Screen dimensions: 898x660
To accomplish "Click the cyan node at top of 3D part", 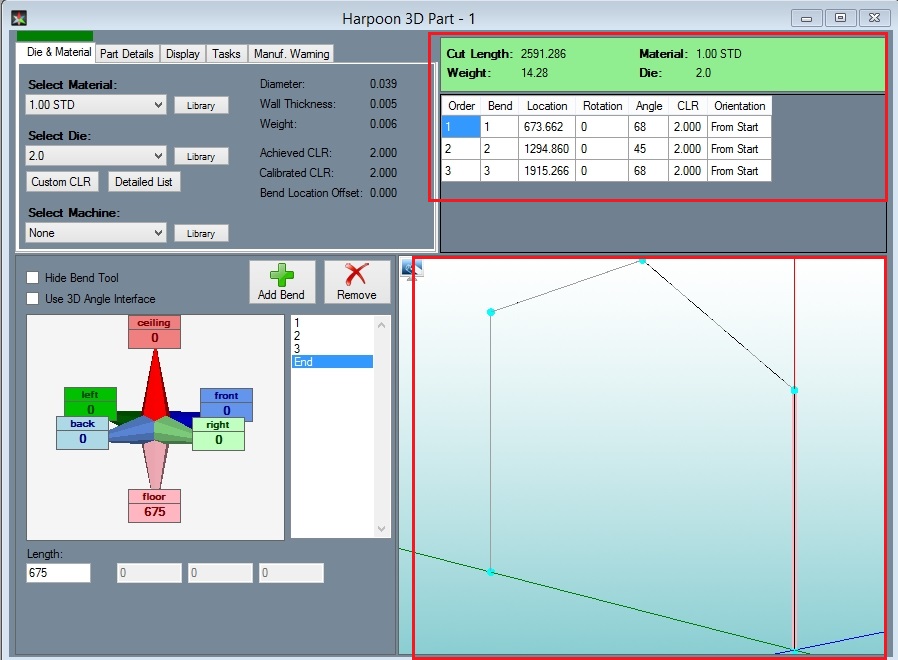I will pyautogui.click(x=643, y=261).
